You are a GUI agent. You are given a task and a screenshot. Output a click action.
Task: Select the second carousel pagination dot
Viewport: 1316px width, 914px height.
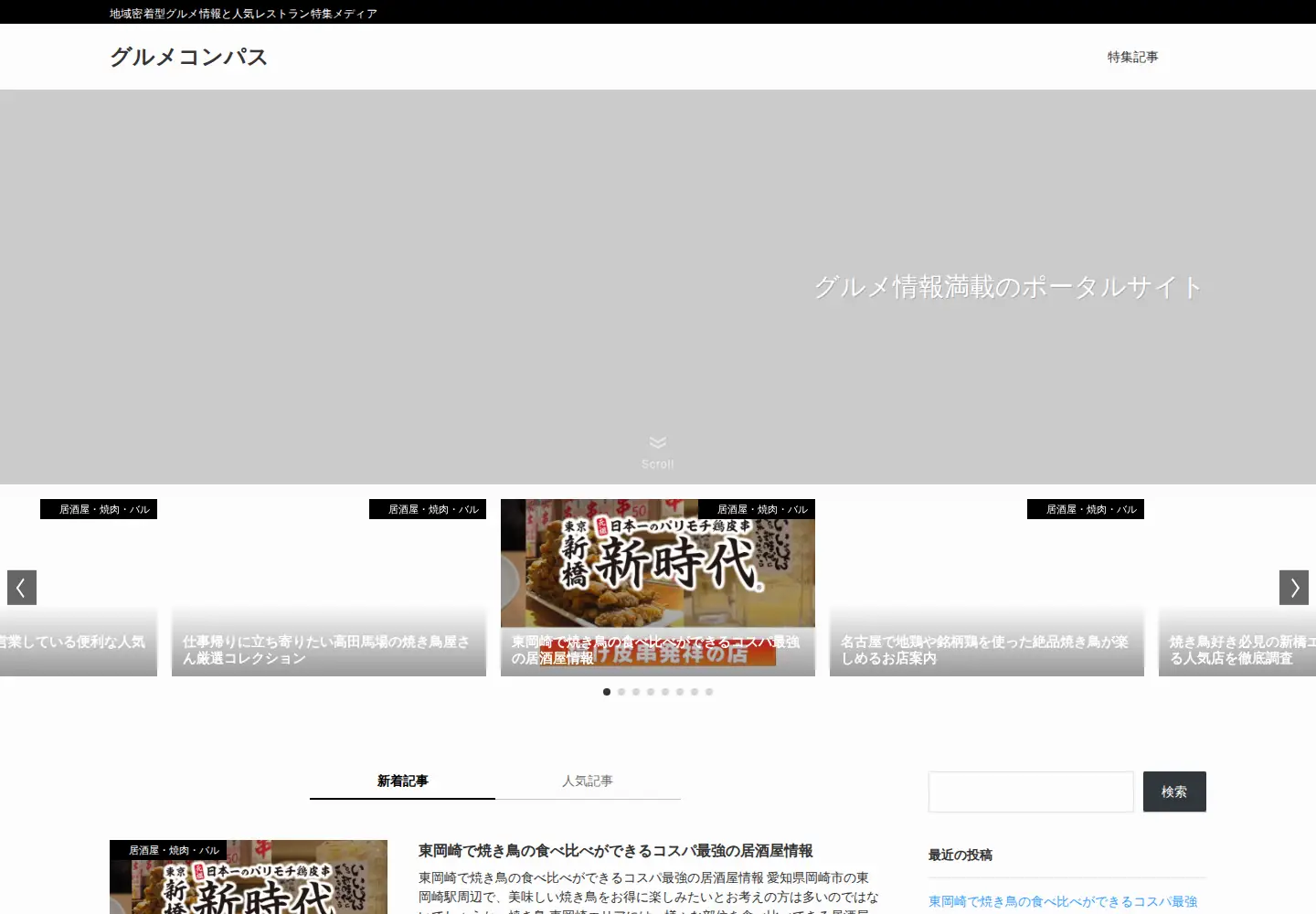click(x=621, y=692)
